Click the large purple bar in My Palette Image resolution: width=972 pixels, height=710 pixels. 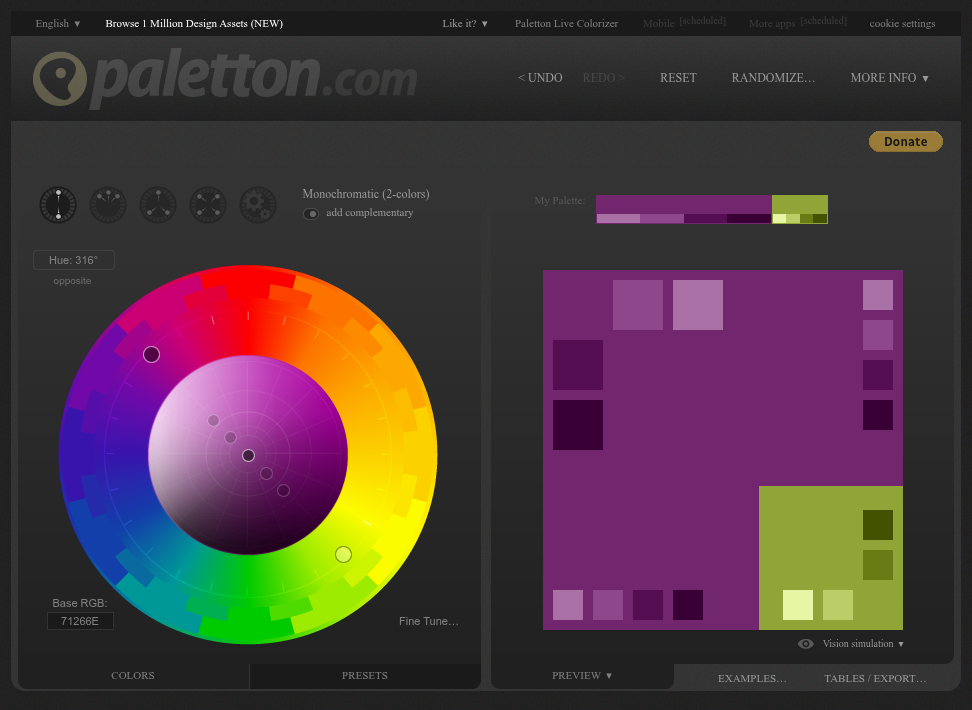(x=684, y=204)
